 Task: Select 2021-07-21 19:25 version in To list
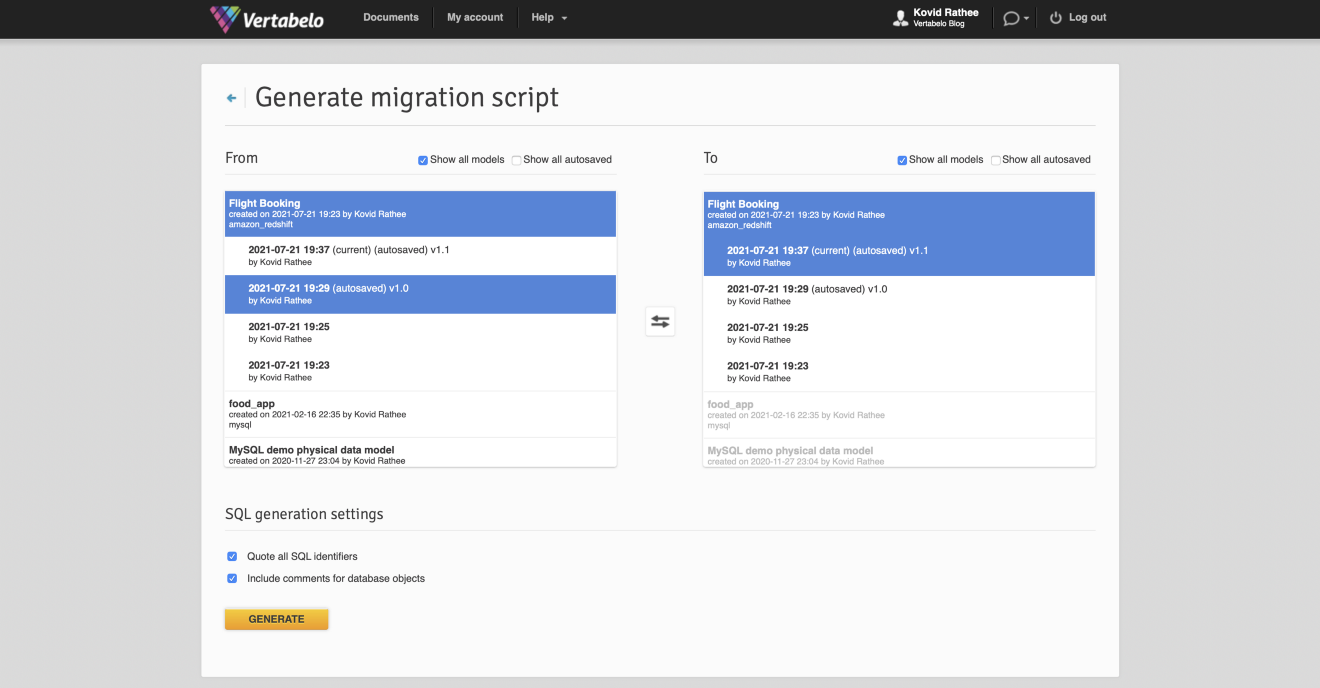click(x=899, y=333)
